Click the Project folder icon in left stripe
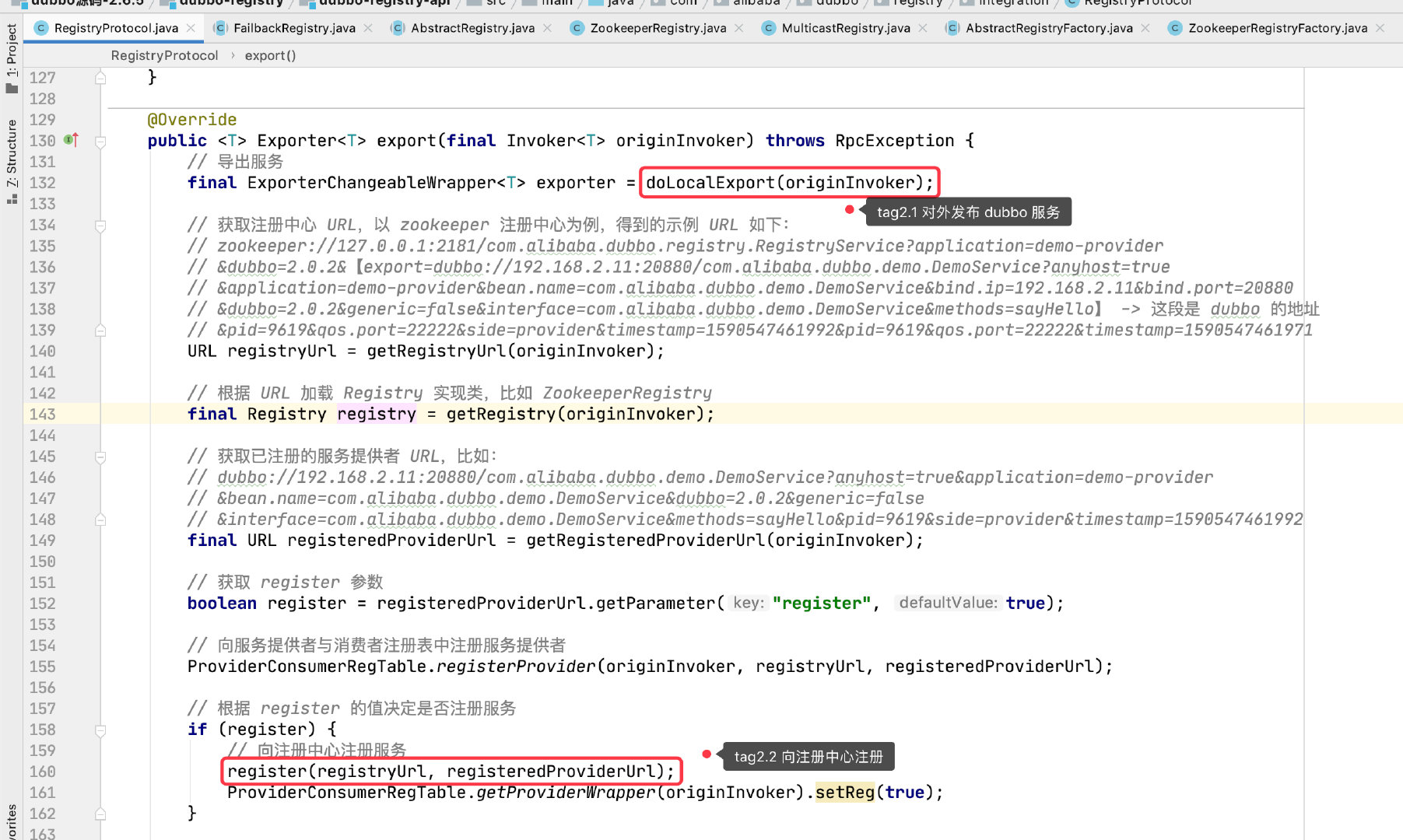This screenshot has height=840, width=1403. (x=12, y=88)
